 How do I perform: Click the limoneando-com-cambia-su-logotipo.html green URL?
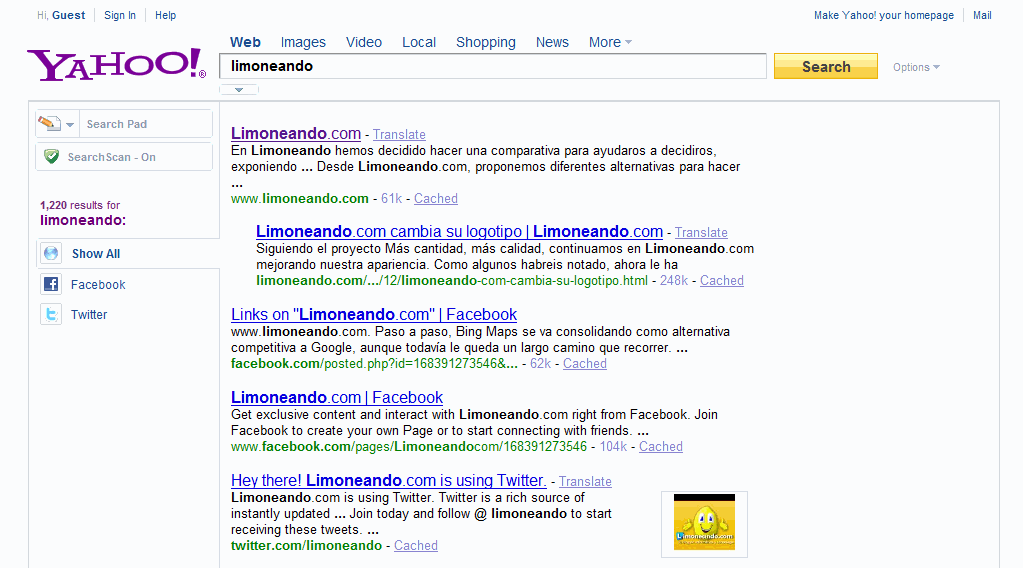(x=451, y=280)
